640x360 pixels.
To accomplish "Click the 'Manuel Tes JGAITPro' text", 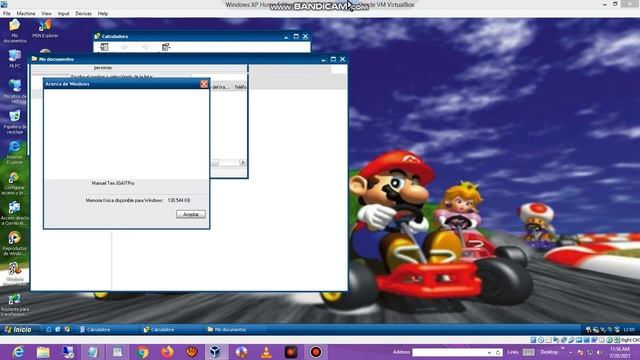I will tap(113, 183).
